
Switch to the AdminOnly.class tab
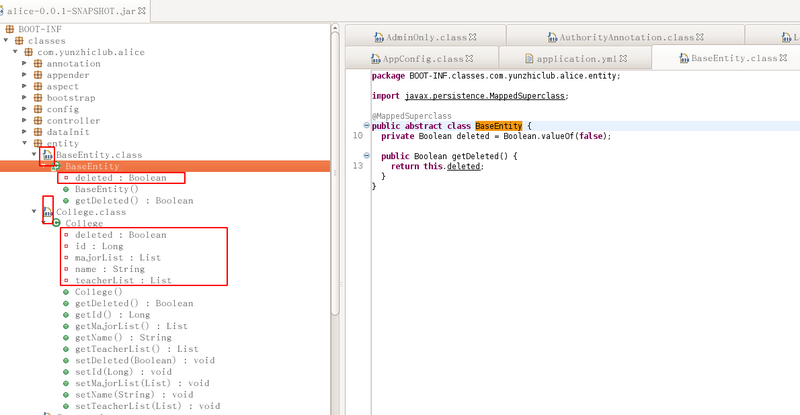426,37
